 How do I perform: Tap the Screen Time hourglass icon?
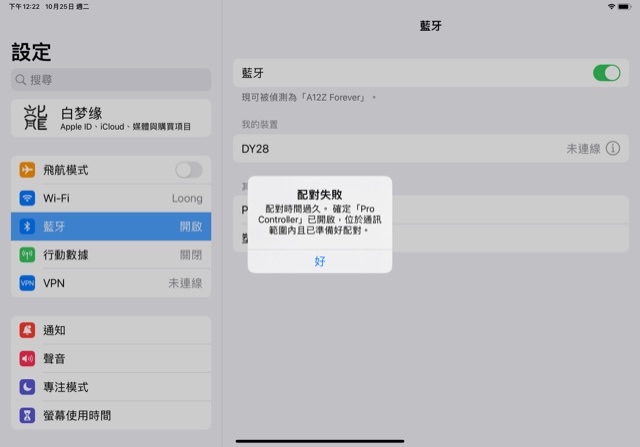click(27, 415)
